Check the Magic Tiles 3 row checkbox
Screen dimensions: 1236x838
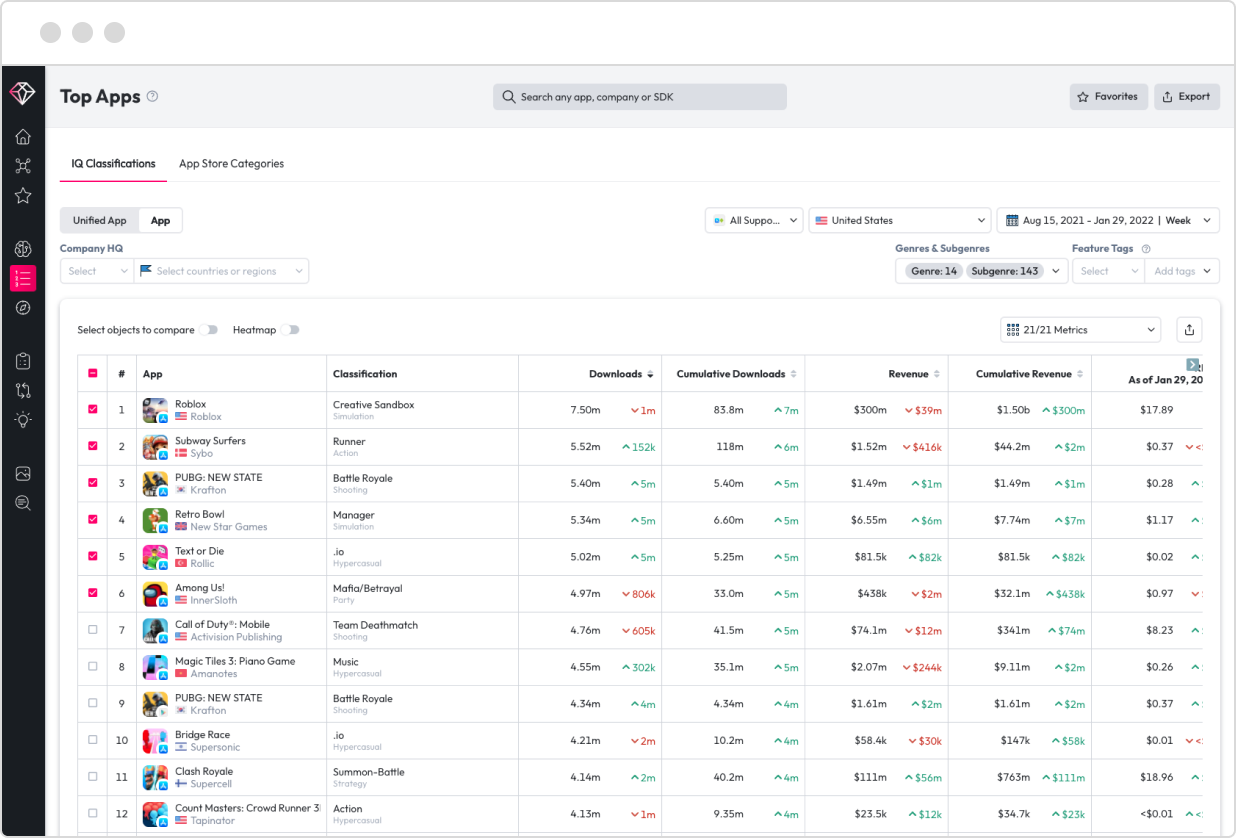pos(93,666)
